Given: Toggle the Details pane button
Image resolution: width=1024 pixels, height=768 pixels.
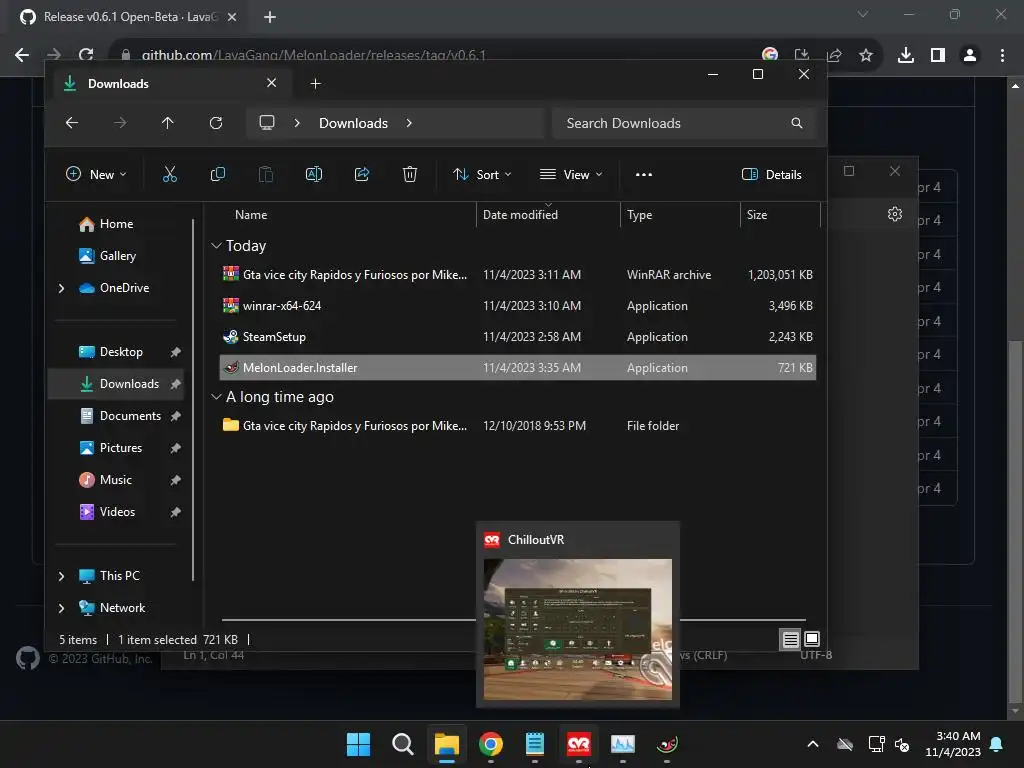Looking at the screenshot, I should click(x=771, y=174).
